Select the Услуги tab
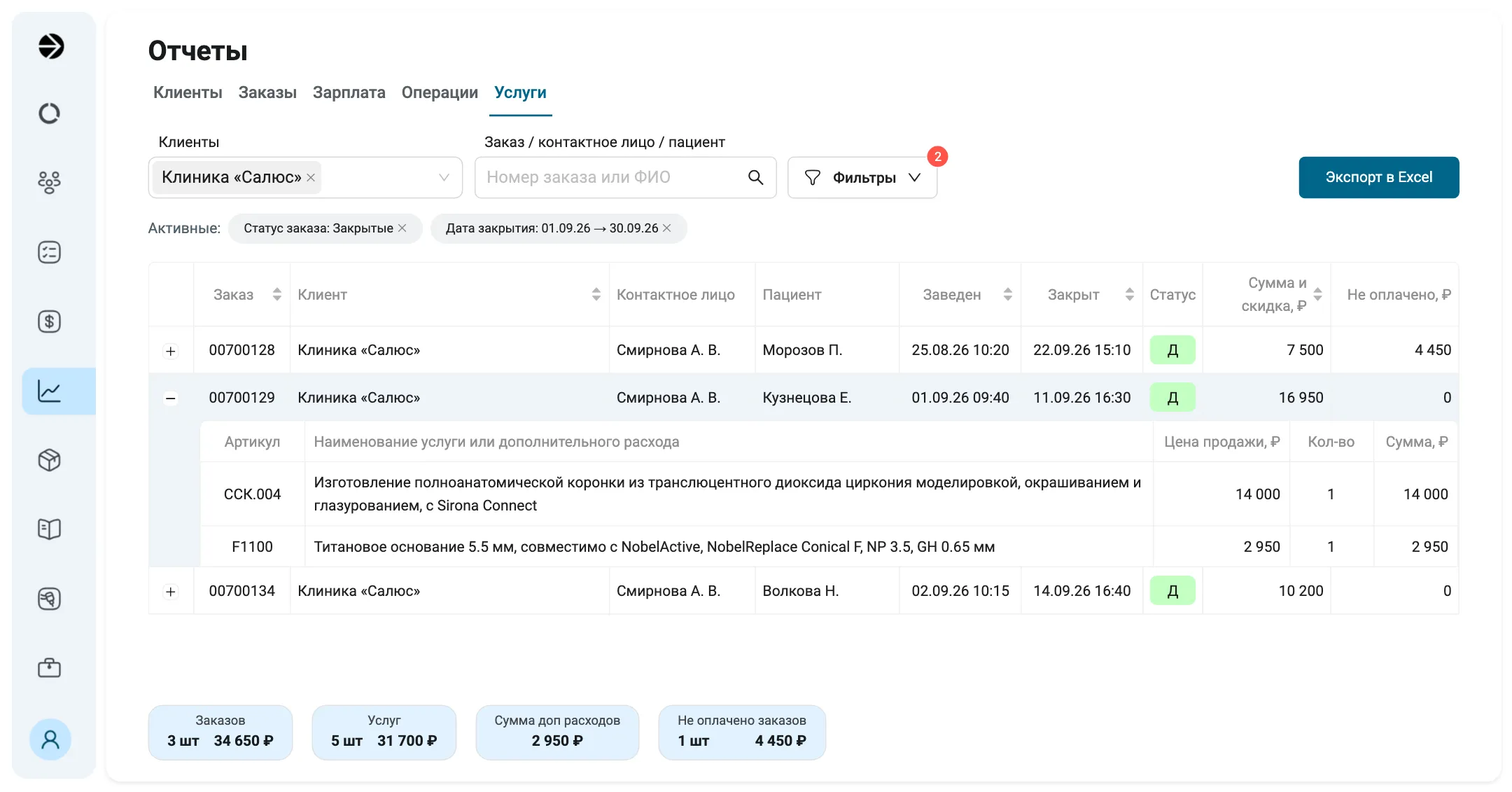The height and width of the screenshot is (792, 1512). pos(520,92)
